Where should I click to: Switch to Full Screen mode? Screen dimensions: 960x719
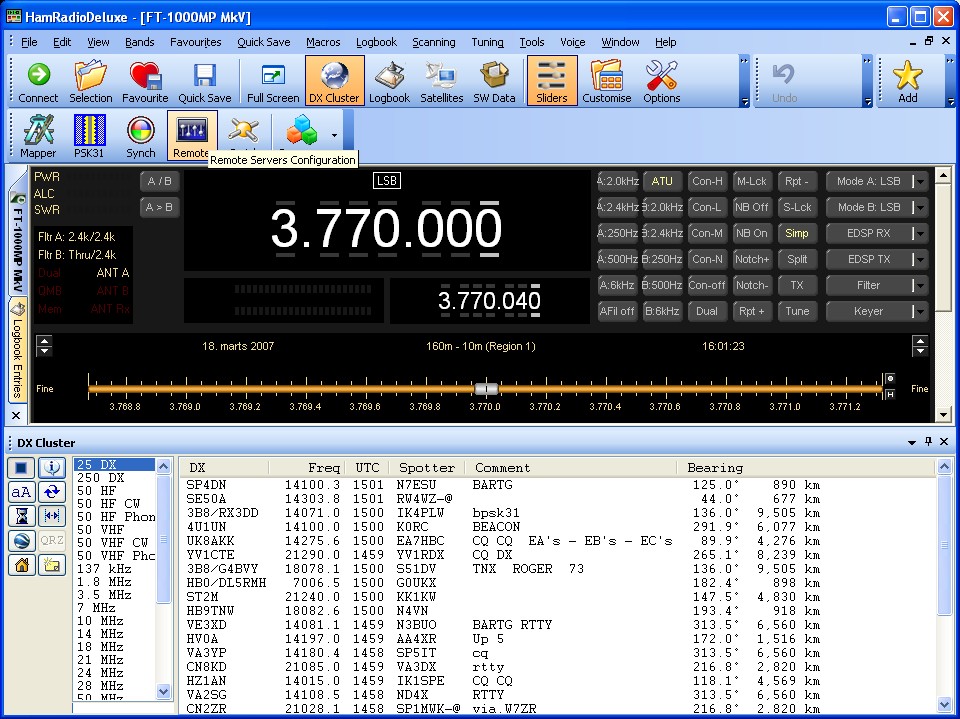(273, 81)
